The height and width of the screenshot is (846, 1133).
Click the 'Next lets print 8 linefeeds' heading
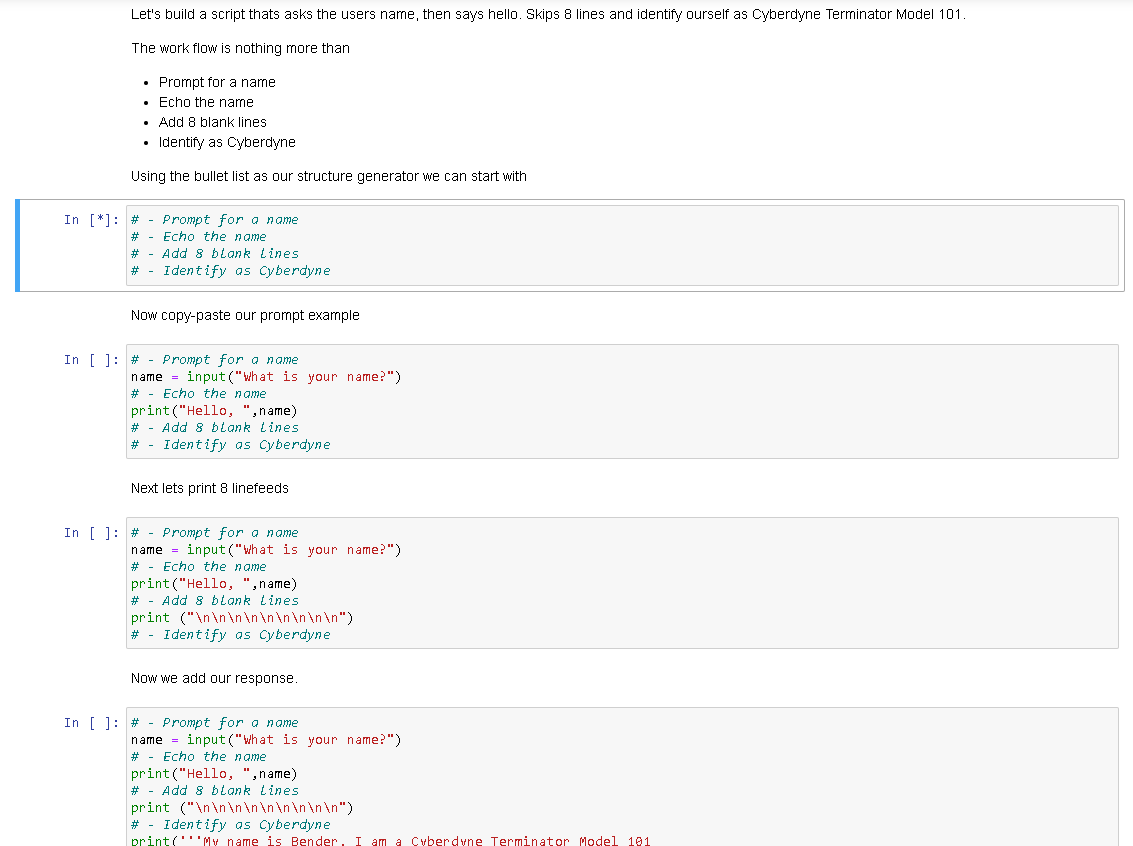pyautogui.click(x=208, y=488)
